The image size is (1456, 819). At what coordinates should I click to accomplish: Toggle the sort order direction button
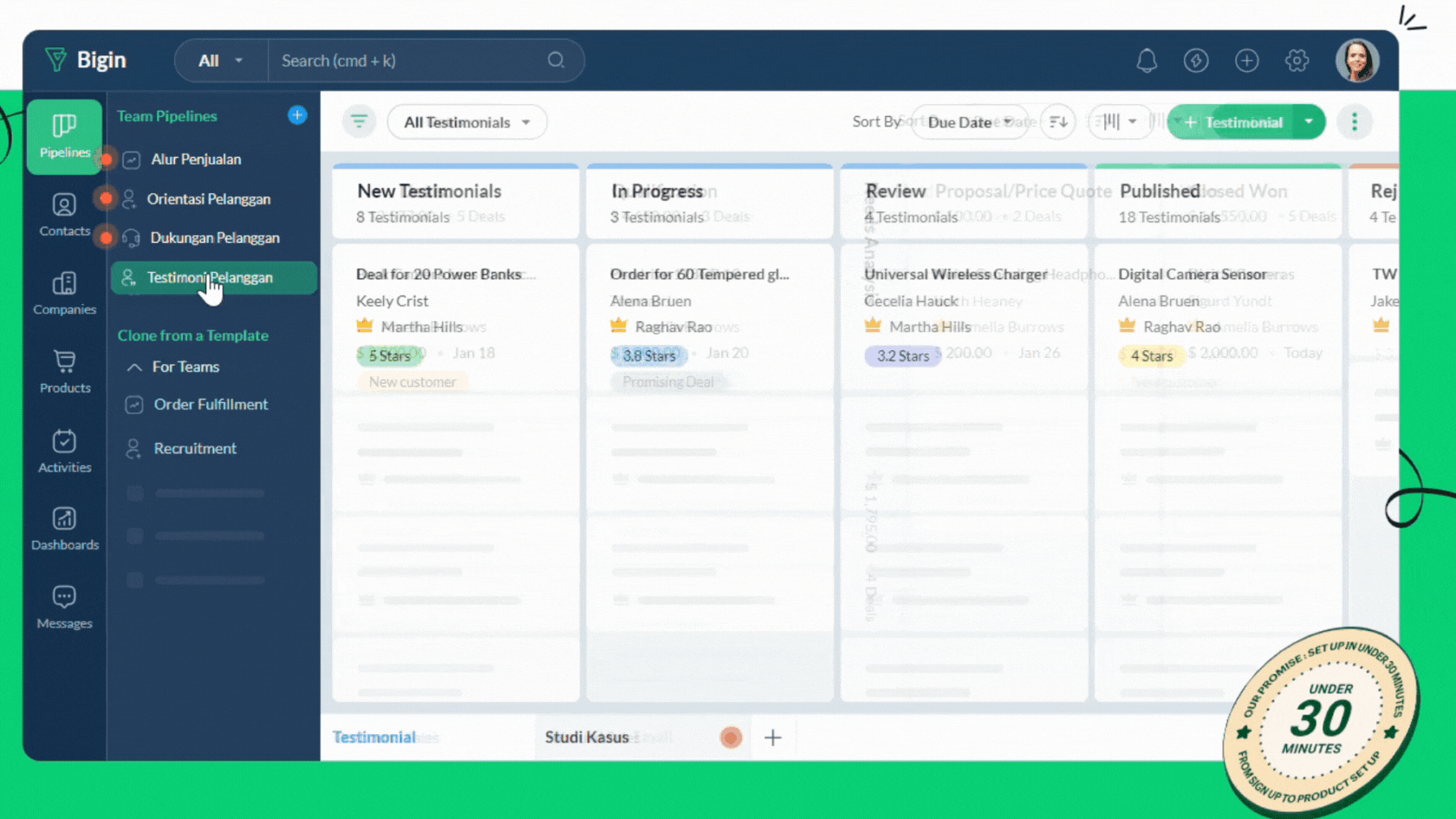click(x=1058, y=122)
